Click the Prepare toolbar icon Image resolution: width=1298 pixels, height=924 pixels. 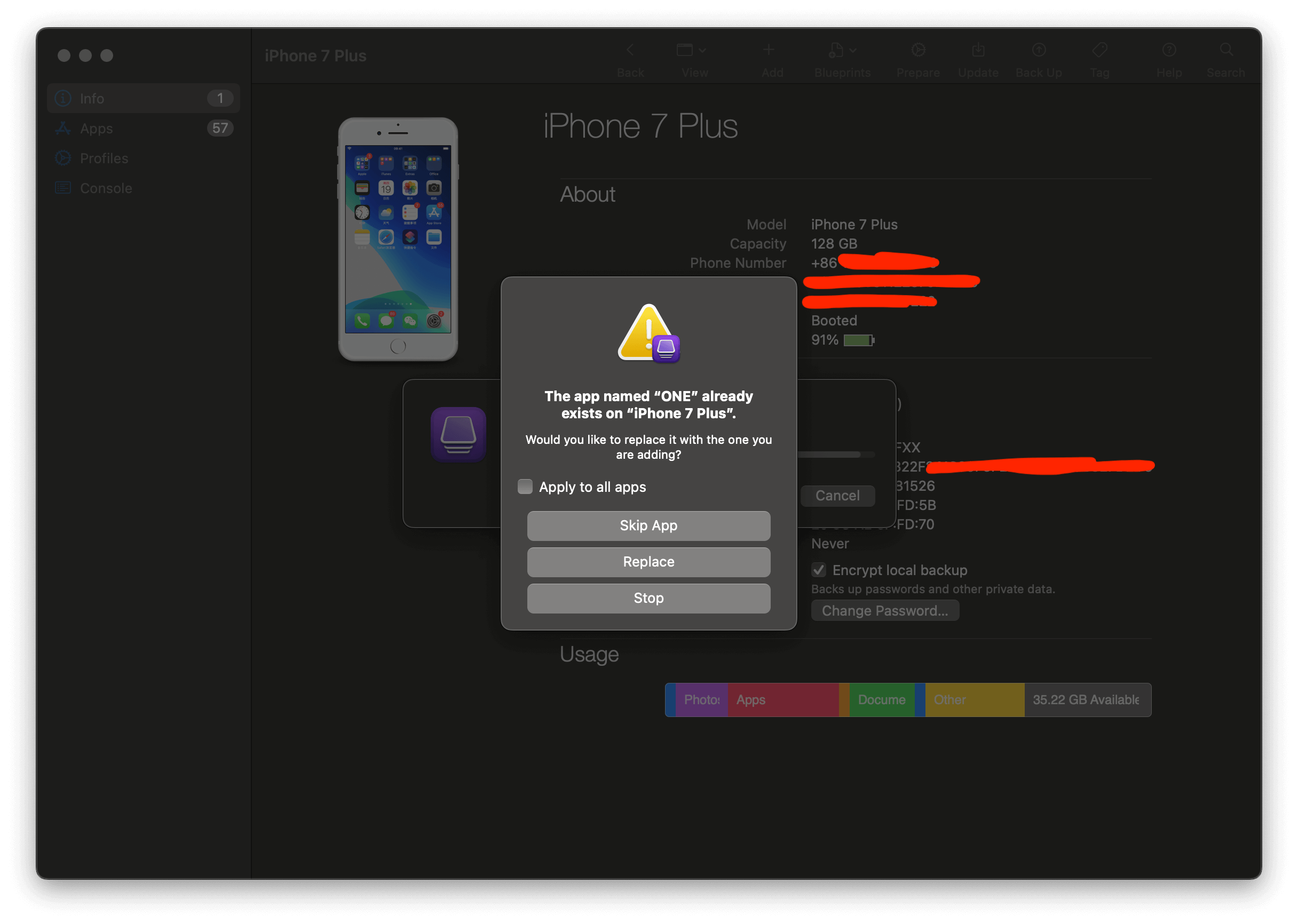click(918, 51)
